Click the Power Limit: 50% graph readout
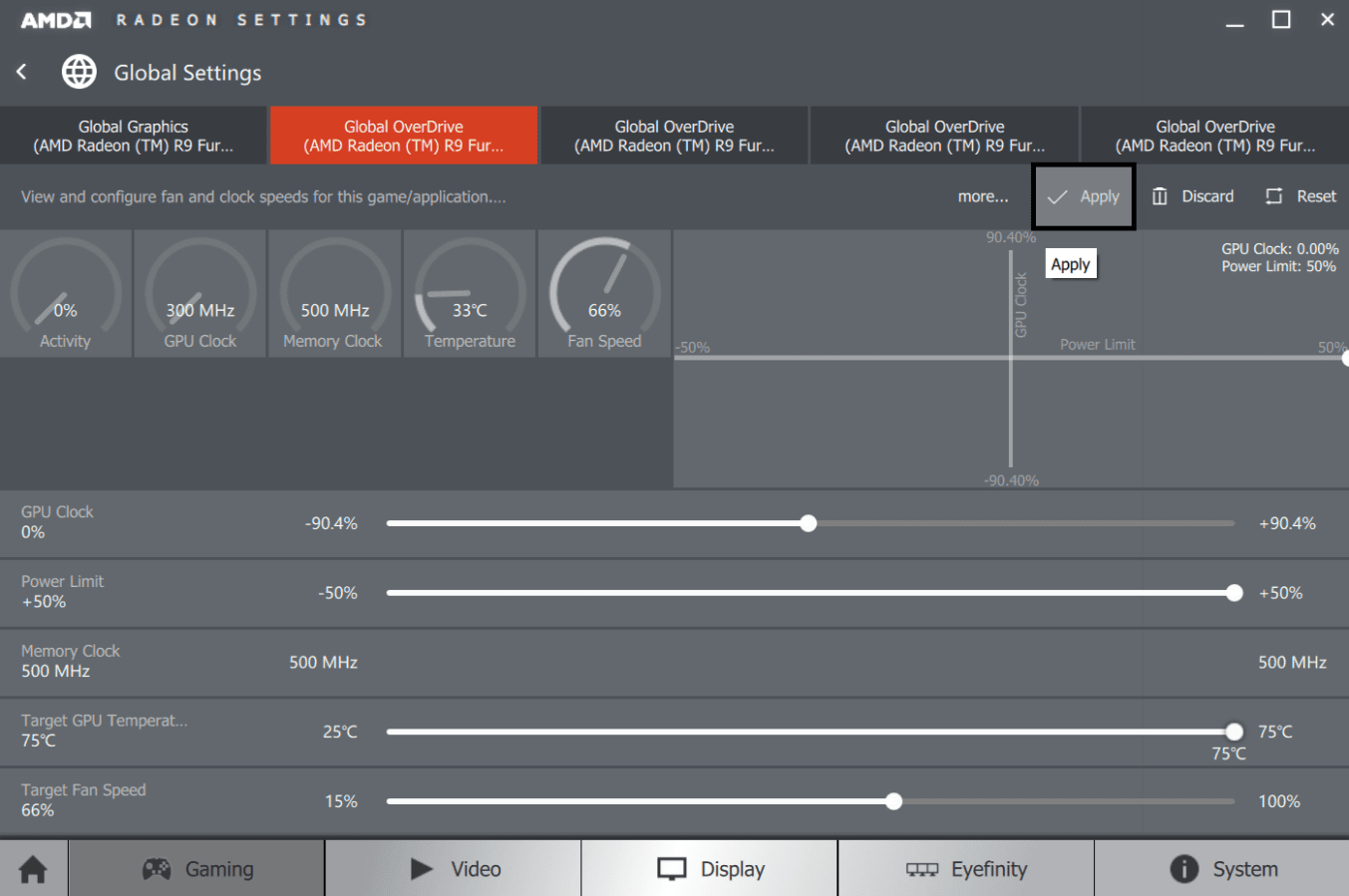The width and height of the screenshot is (1349, 896). click(x=1279, y=266)
